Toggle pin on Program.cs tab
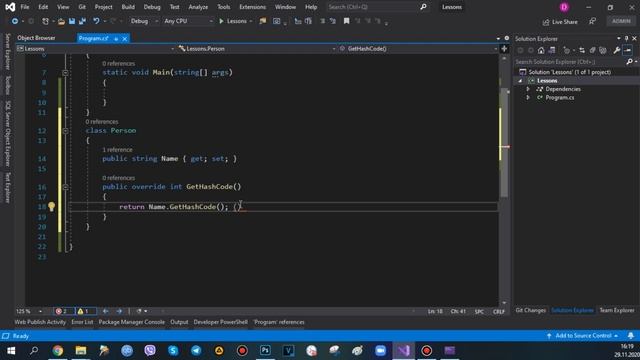This screenshot has height=360, width=640. point(116,38)
